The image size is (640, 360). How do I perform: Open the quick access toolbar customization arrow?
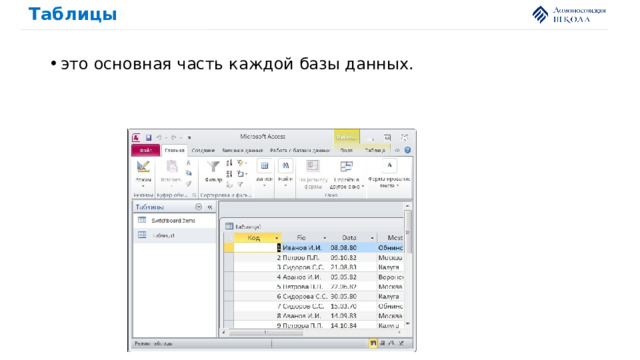pyautogui.click(x=189, y=138)
